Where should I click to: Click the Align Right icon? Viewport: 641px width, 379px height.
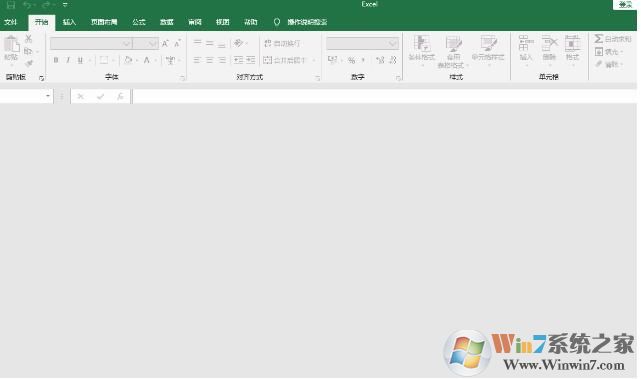coord(222,61)
